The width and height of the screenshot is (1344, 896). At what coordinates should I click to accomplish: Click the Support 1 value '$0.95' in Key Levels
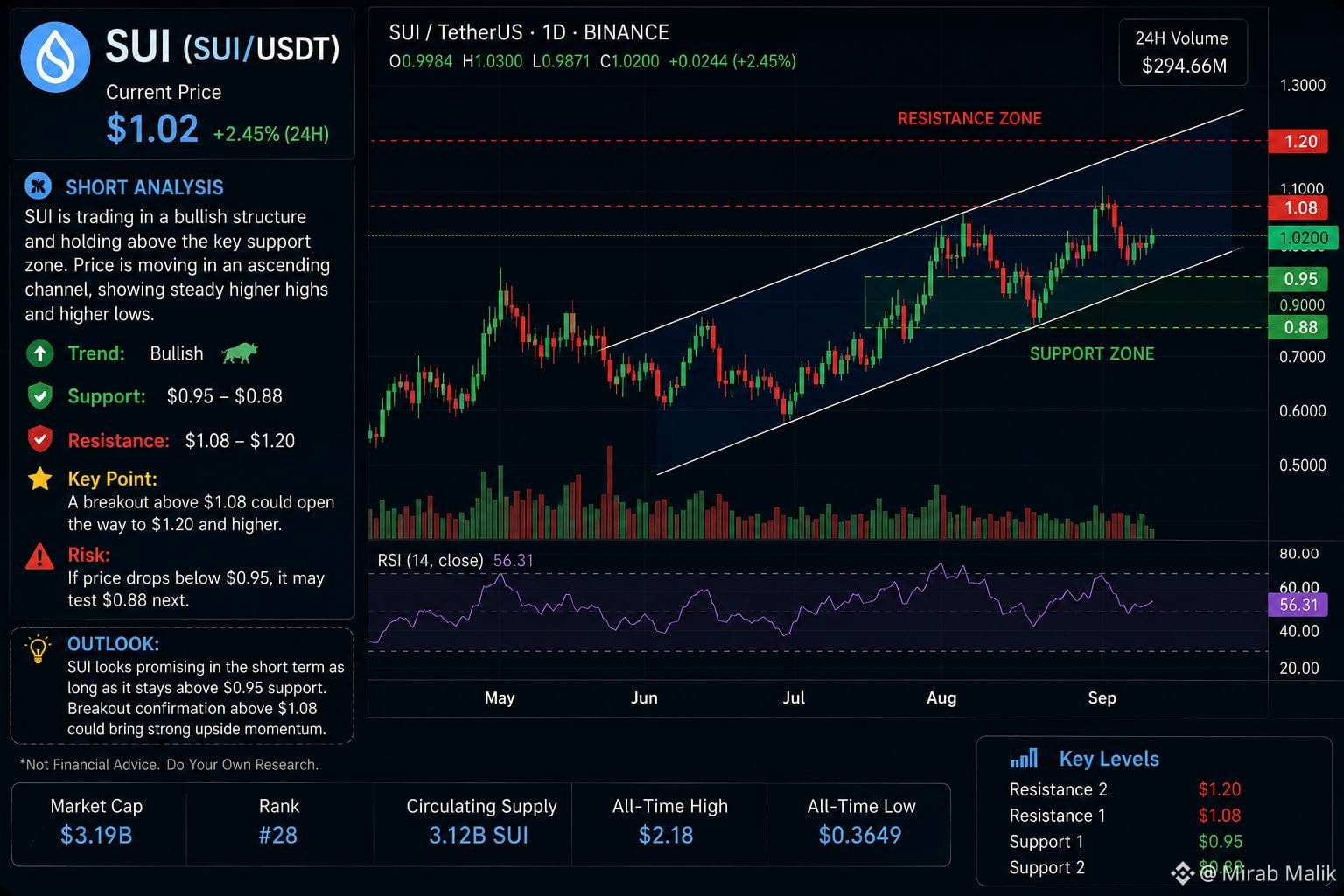[x=1221, y=842]
